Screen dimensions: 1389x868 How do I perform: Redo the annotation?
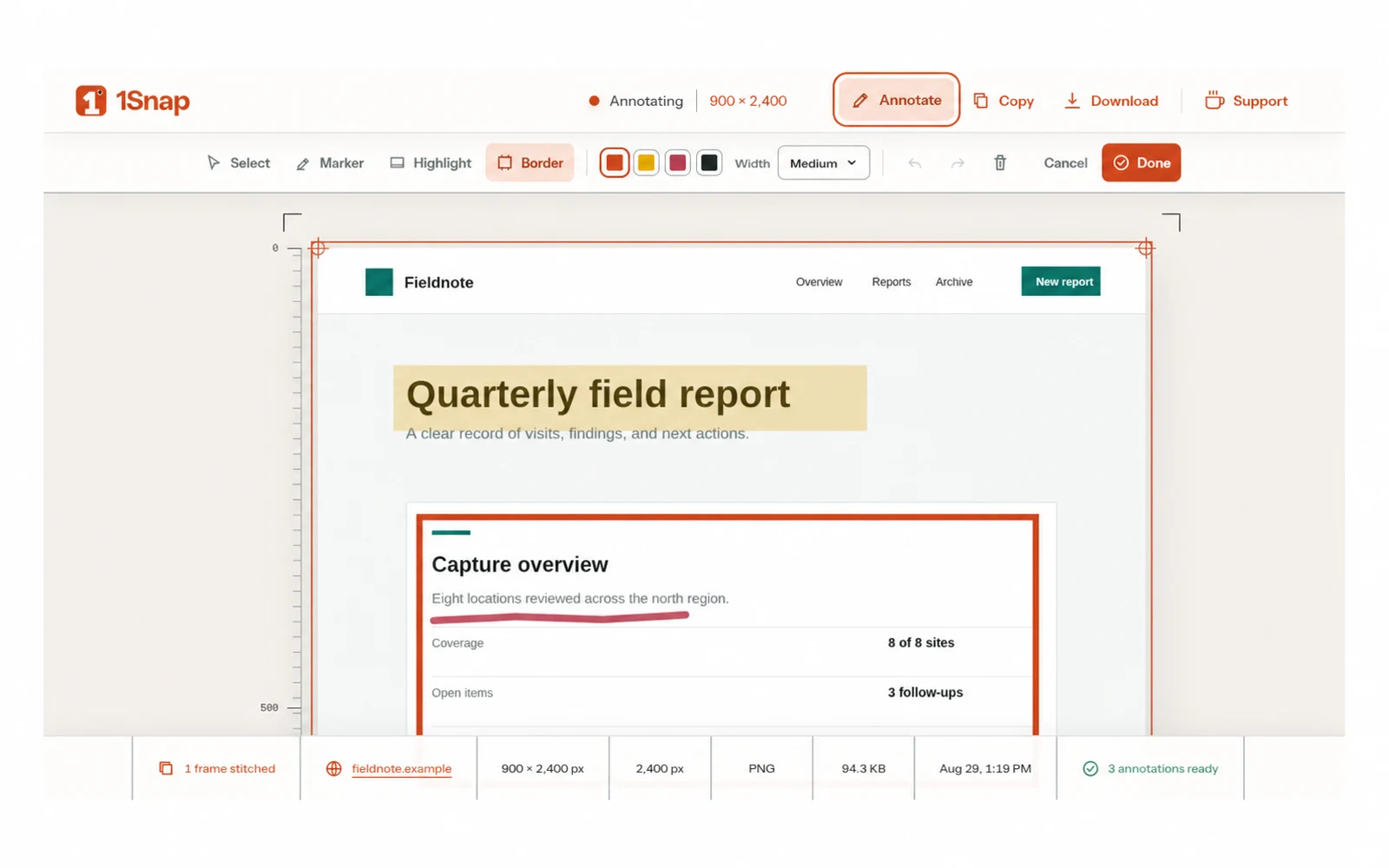[958, 163]
